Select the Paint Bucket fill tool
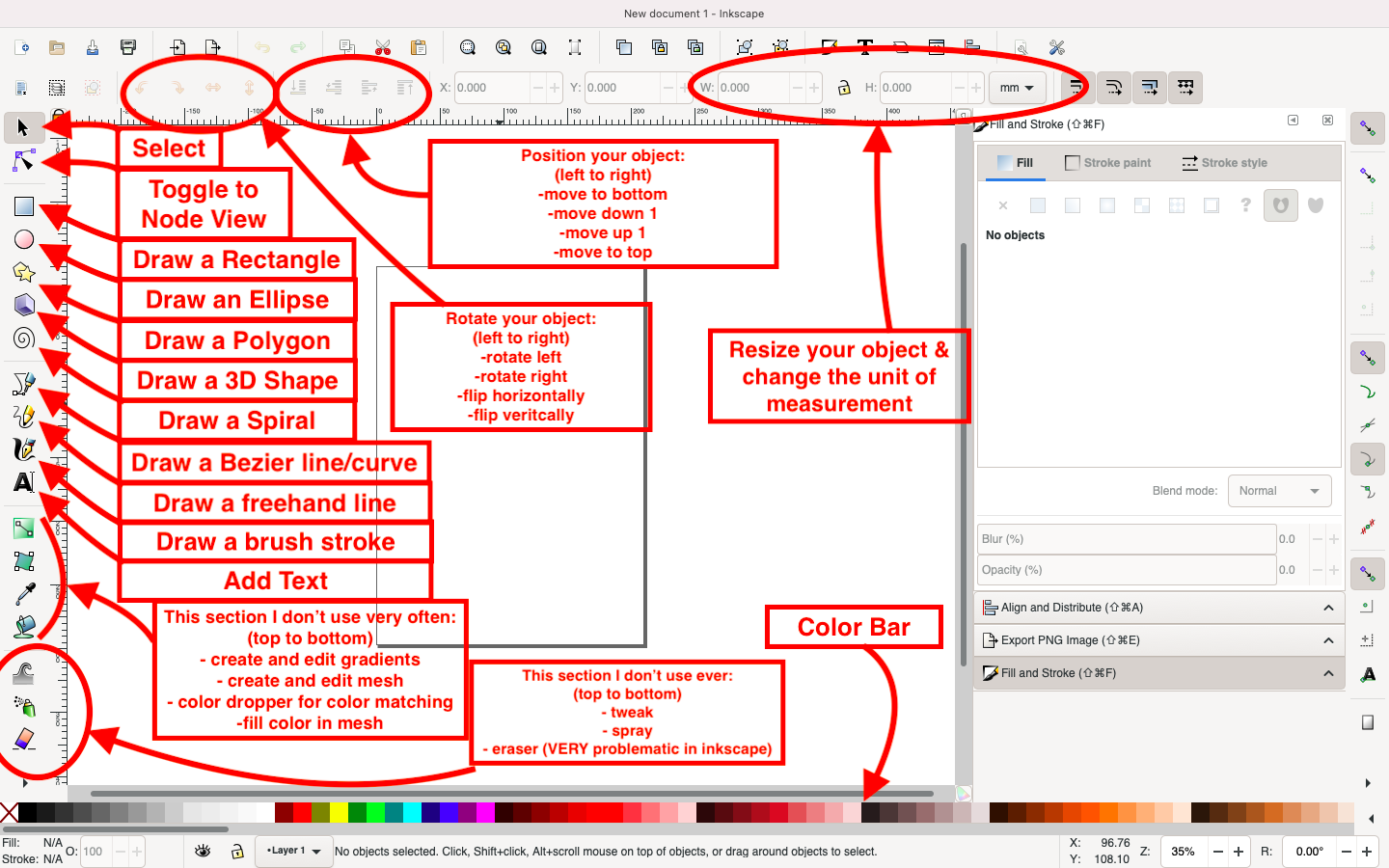Screen dimensions: 1389x868 [23, 627]
